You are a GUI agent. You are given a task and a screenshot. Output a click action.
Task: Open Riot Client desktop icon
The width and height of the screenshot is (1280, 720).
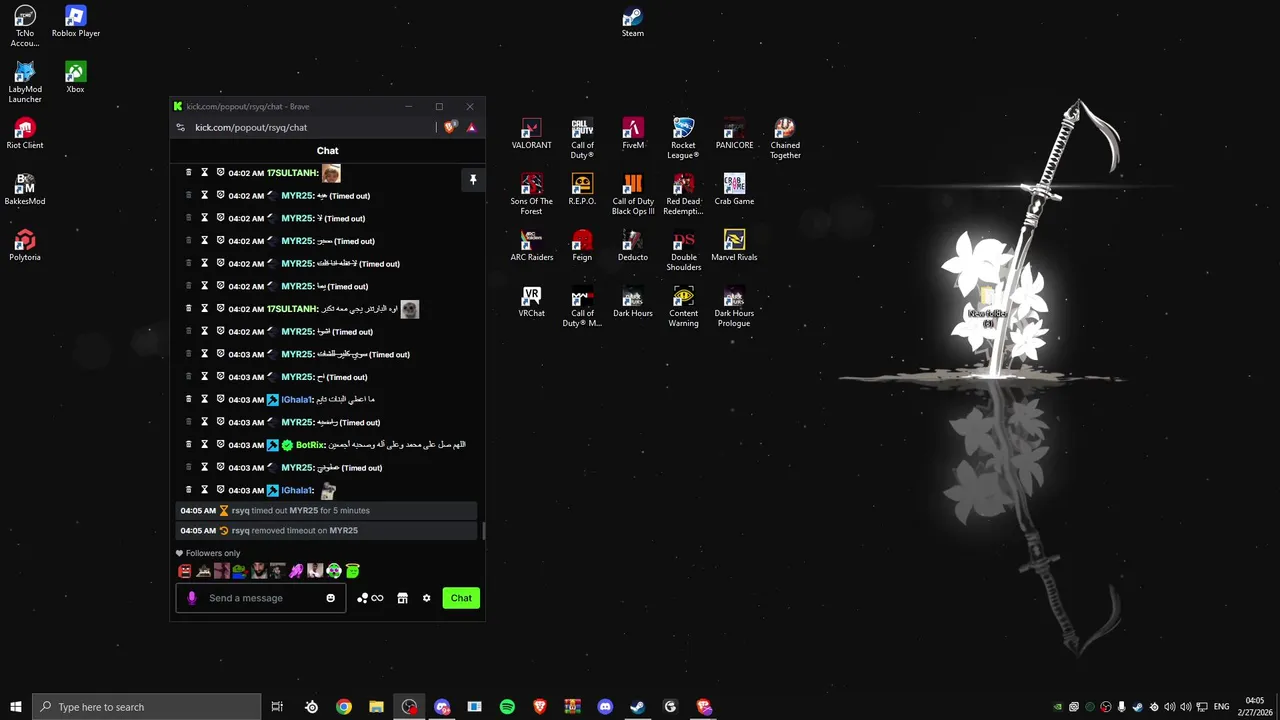(25, 133)
